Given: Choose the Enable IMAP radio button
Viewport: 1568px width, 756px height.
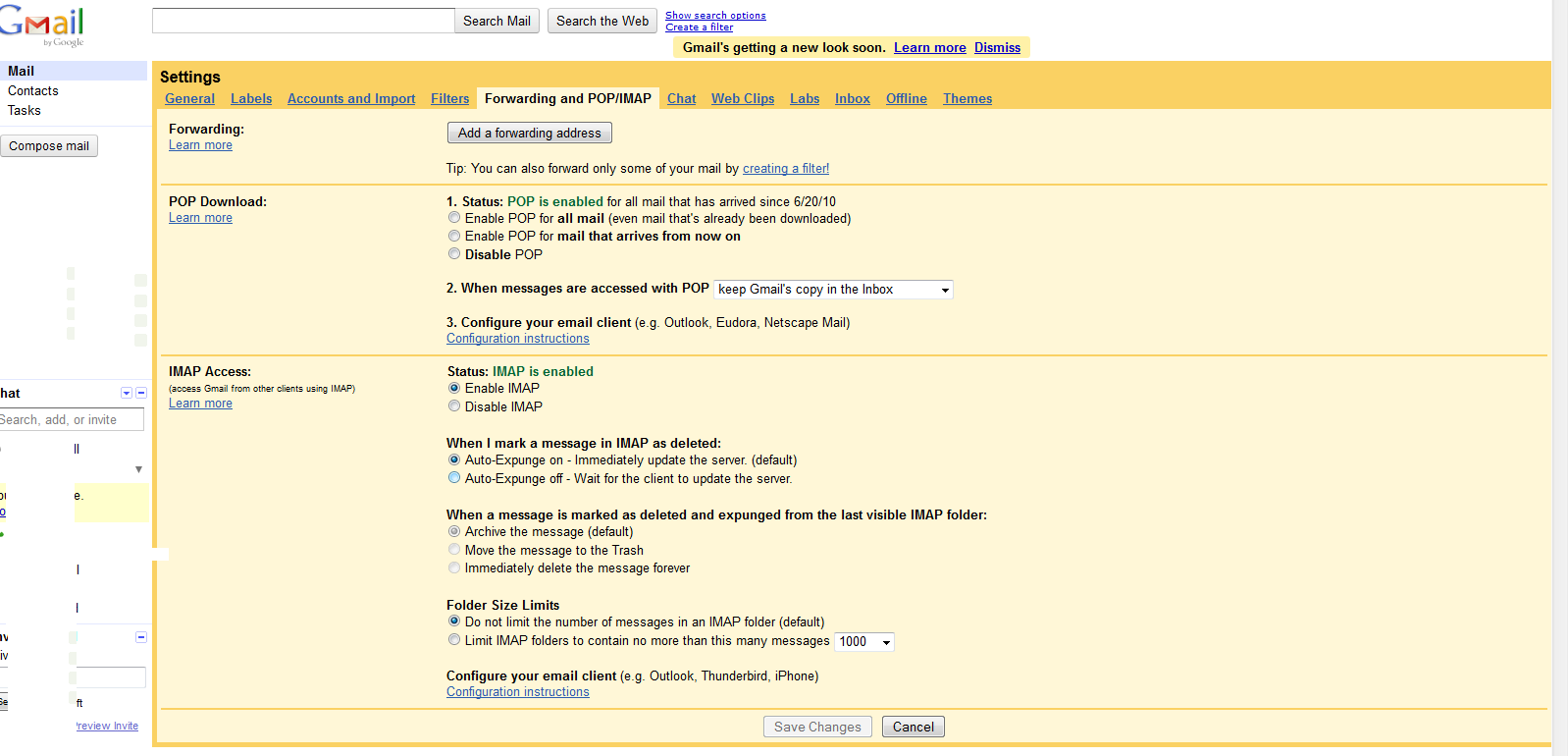Looking at the screenshot, I should [x=453, y=388].
